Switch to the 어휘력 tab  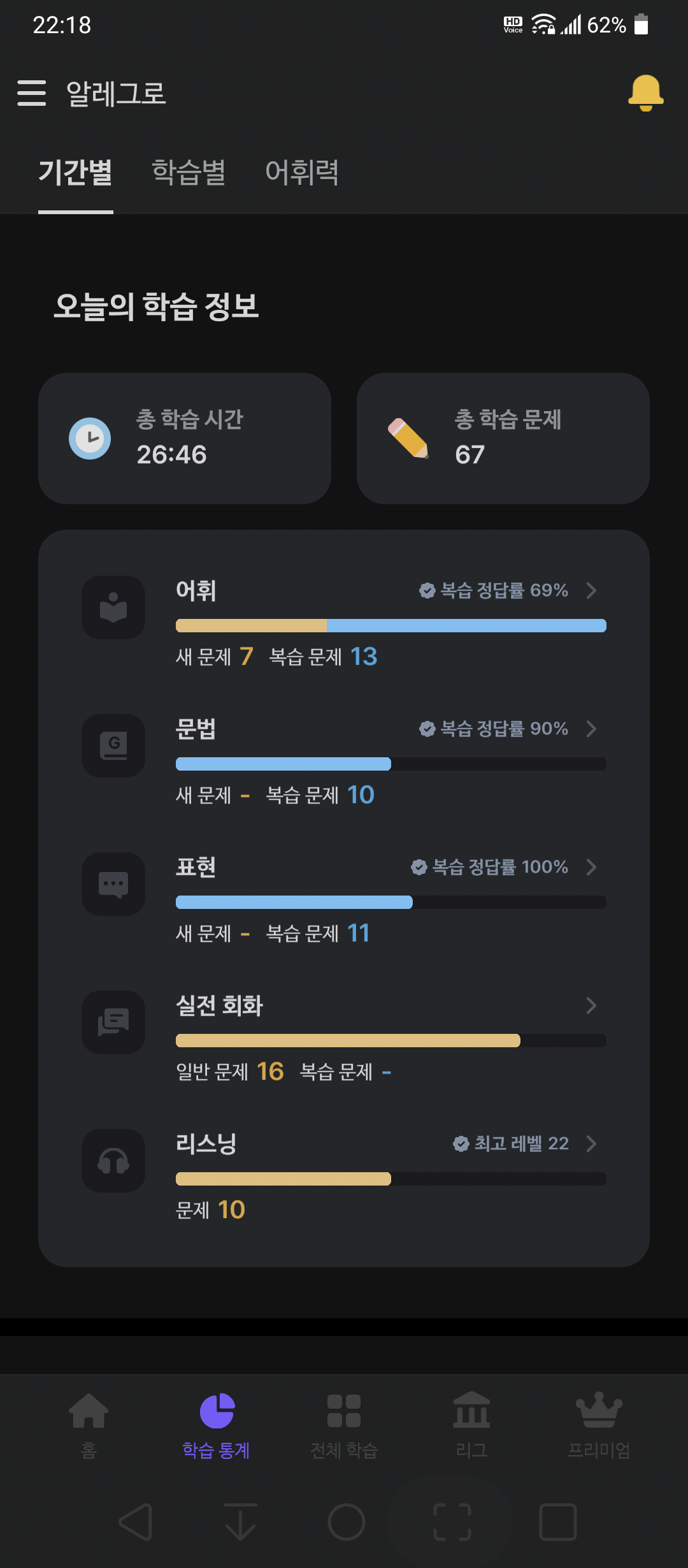pyautogui.click(x=302, y=172)
